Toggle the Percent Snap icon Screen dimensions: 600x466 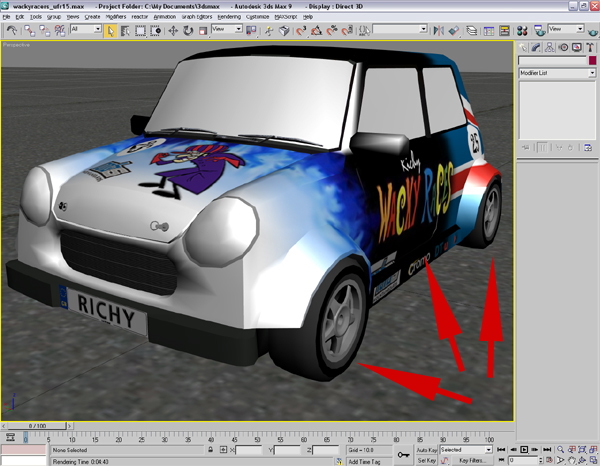point(331,31)
